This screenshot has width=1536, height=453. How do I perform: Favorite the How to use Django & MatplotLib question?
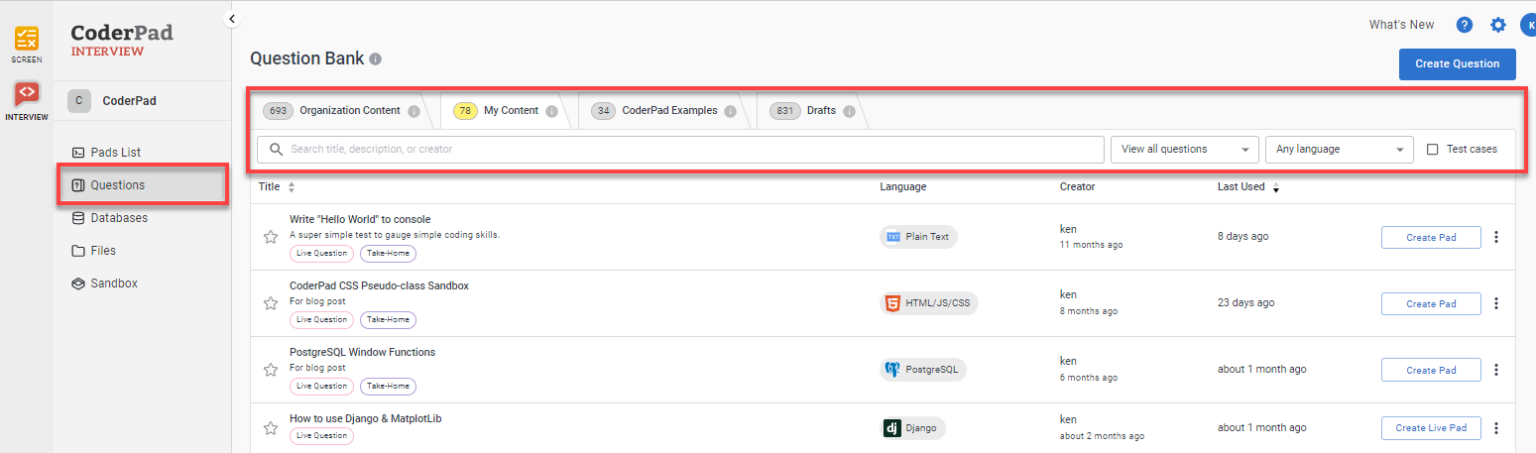tap(270, 428)
